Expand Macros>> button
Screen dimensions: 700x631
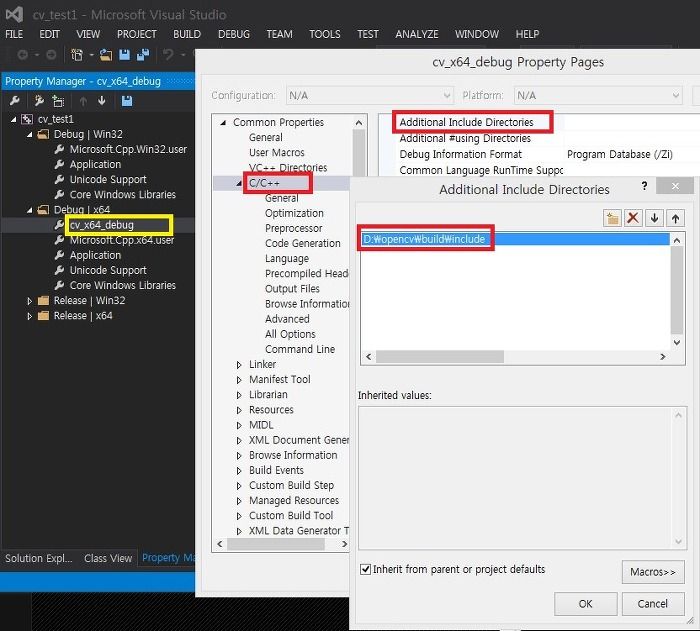coord(653,572)
